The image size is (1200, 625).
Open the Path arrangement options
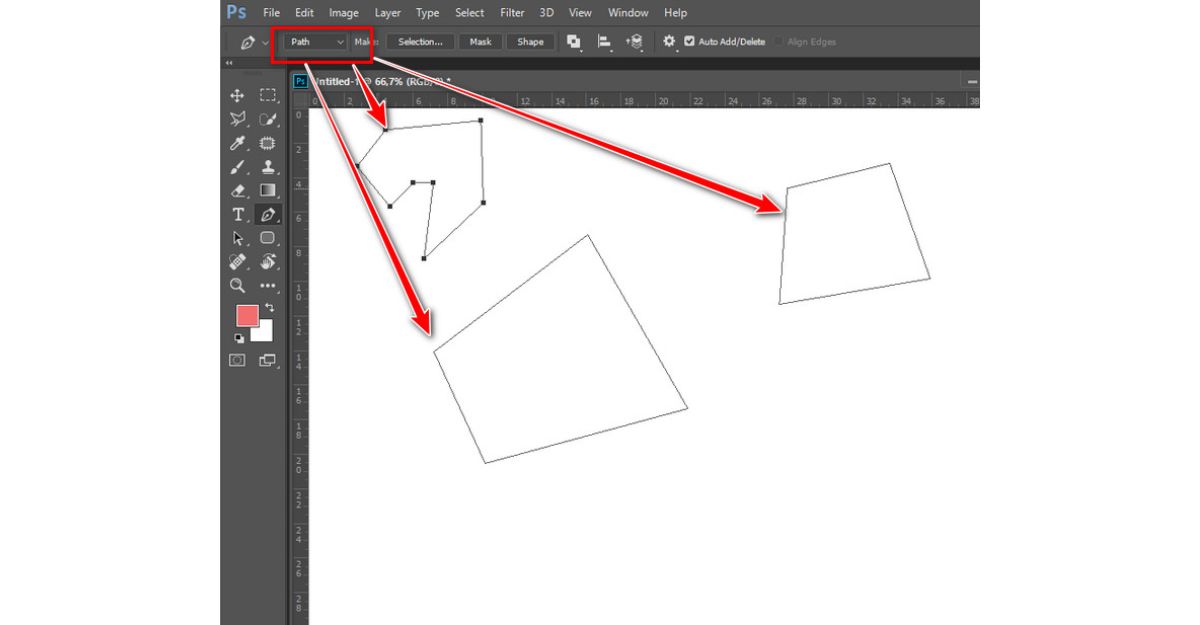click(x=634, y=42)
